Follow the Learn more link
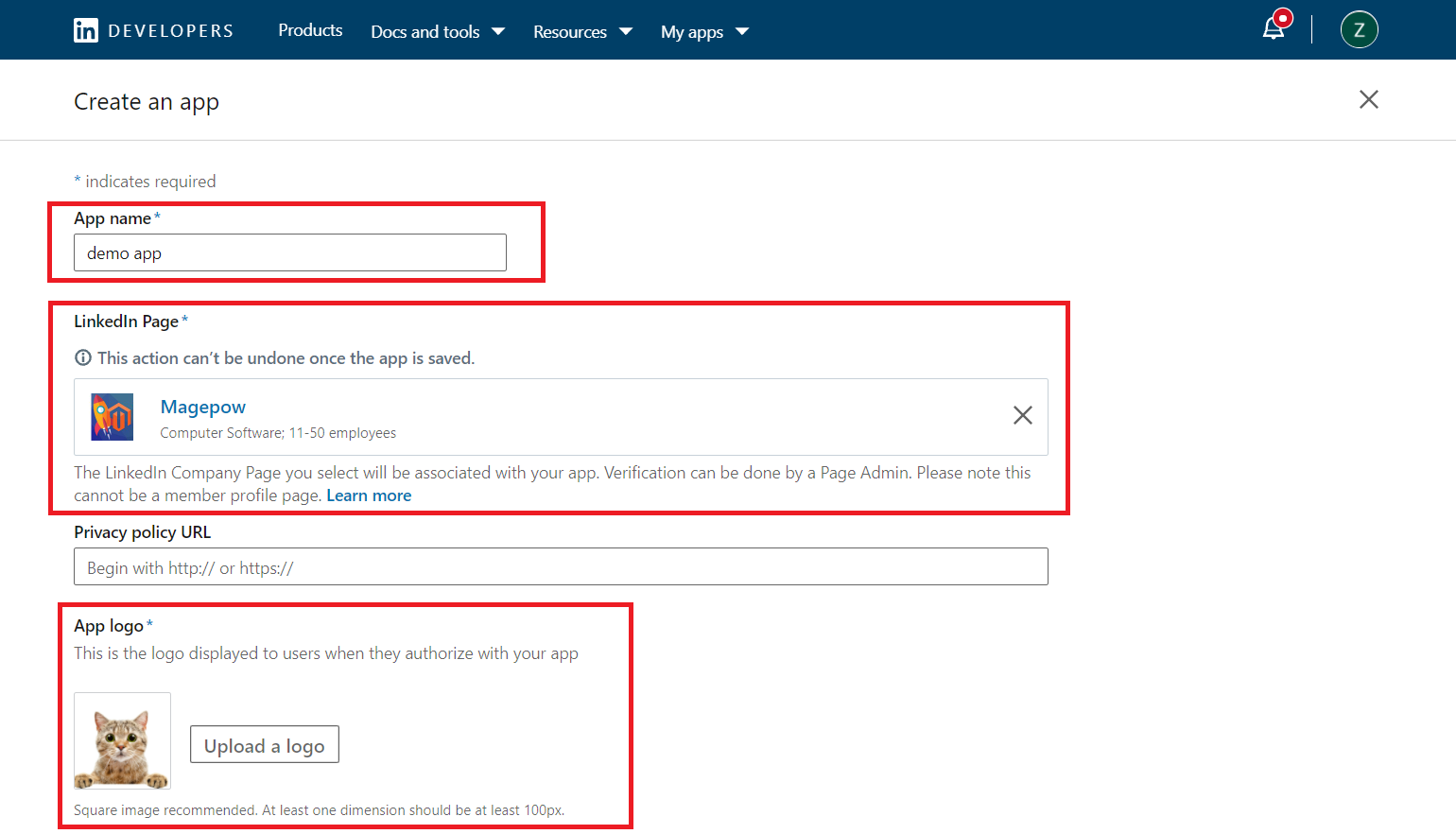This screenshot has height=834, width=1456. (x=369, y=496)
